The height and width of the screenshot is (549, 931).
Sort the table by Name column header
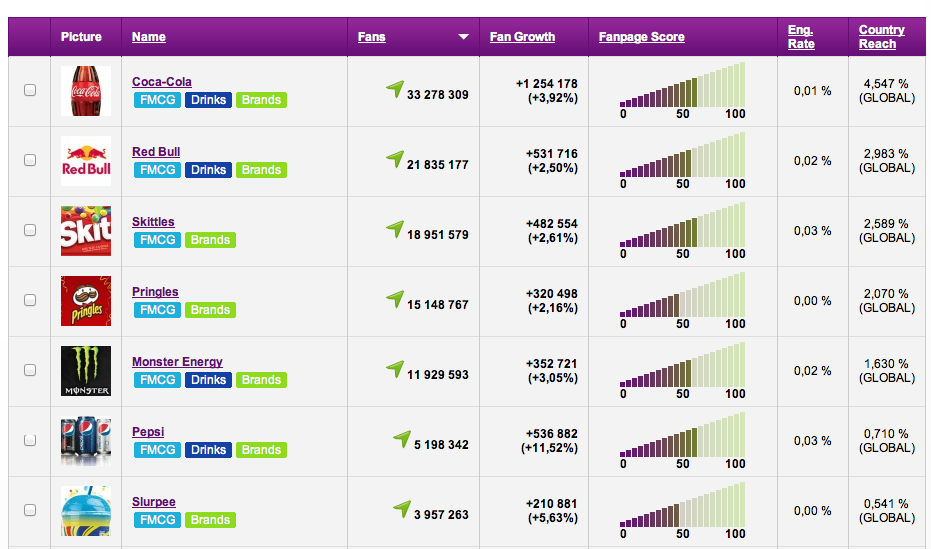click(x=148, y=37)
